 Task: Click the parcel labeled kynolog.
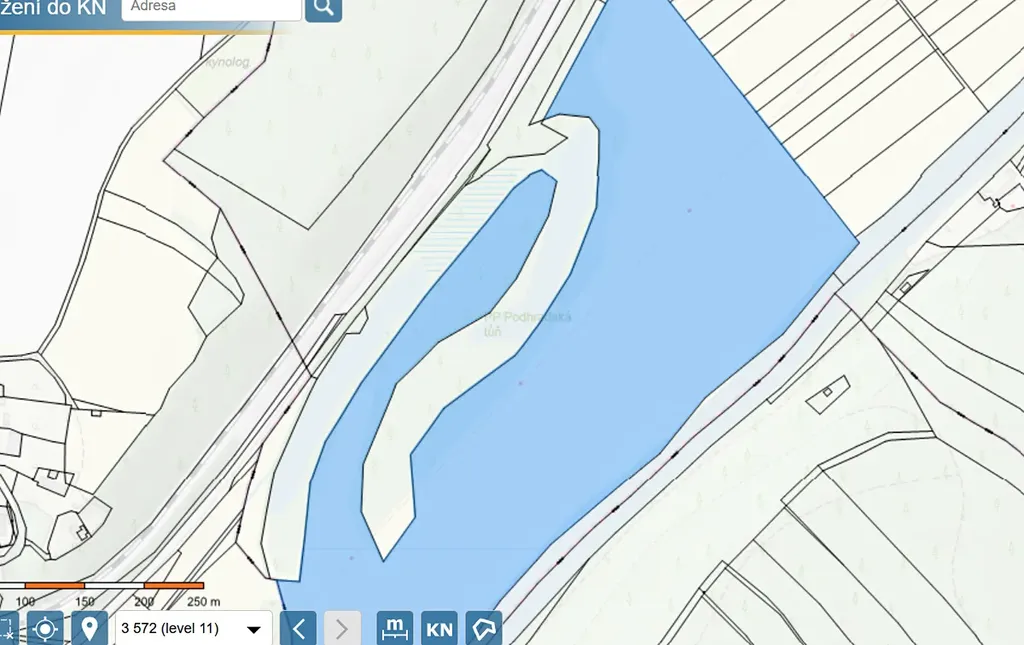[x=226, y=63]
